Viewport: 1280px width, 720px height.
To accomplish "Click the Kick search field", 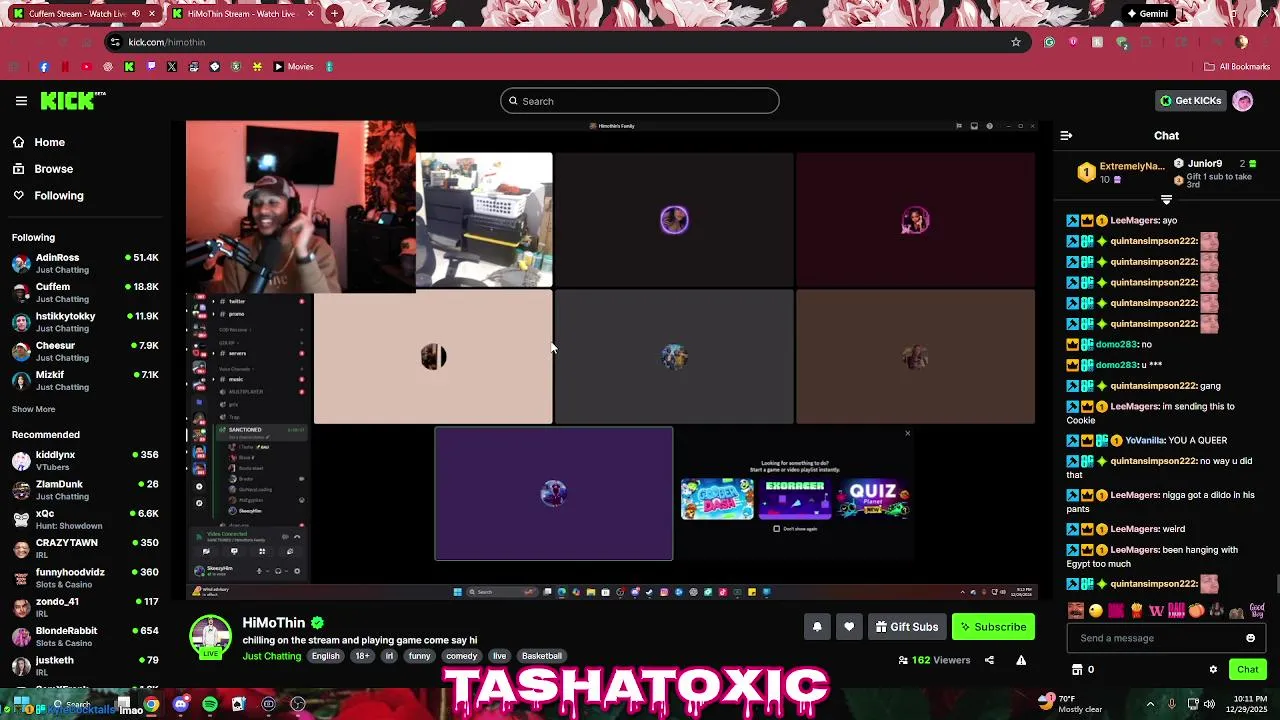I will click(640, 101).
